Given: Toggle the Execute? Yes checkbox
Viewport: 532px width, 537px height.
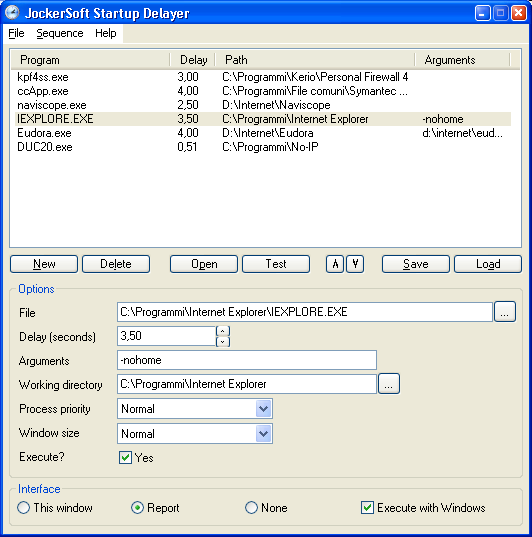Looking at the screenshot, I should pyautogui.click(x=125, y=458).
